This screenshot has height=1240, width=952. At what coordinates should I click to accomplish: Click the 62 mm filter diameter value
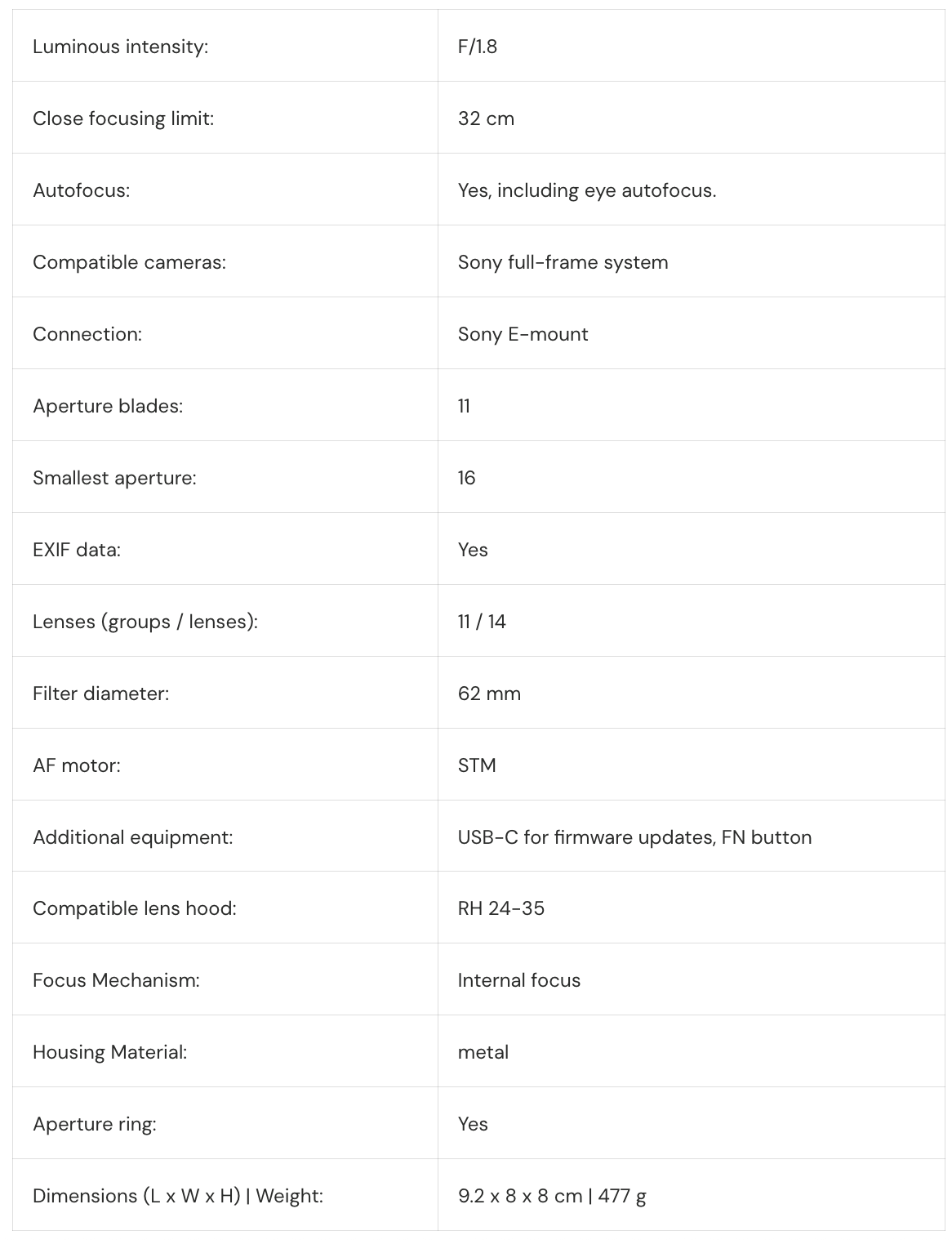pyautogui.click(x=489, y=694)
